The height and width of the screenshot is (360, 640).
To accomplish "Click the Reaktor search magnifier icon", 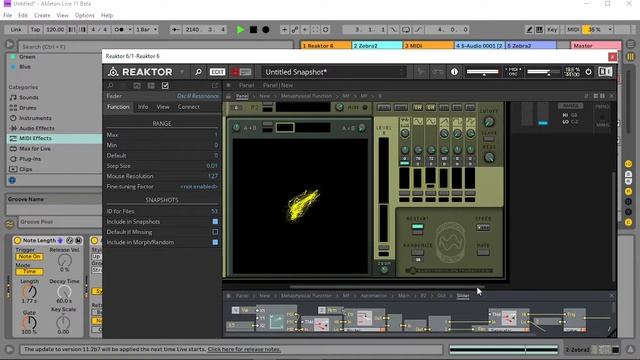I will tap(198, 72).
